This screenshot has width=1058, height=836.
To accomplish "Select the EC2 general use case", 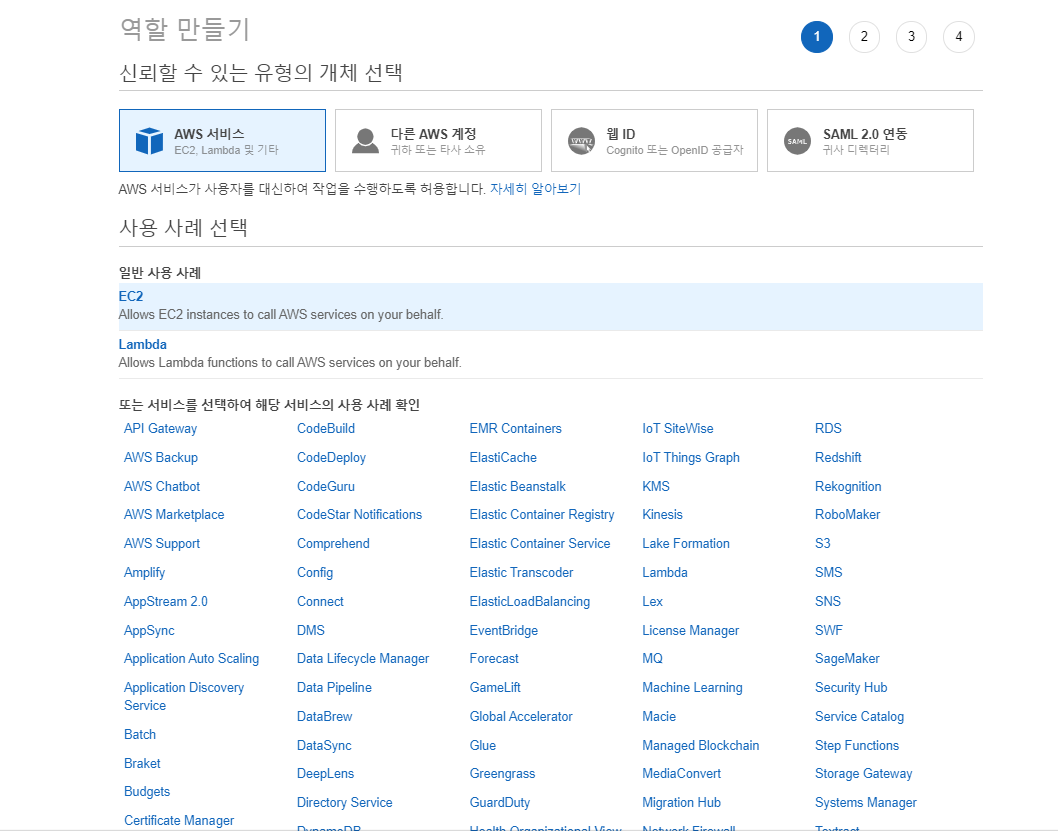I will (x=551, y=306).
